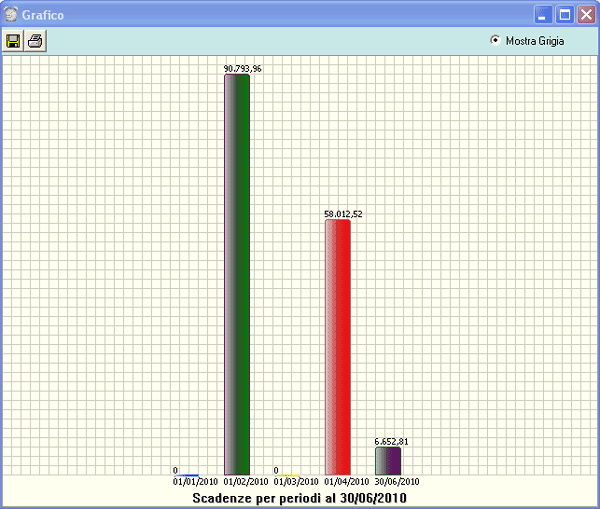Click the printer icon to print chart
600x509 pixels.
click(x=35, y=41)
